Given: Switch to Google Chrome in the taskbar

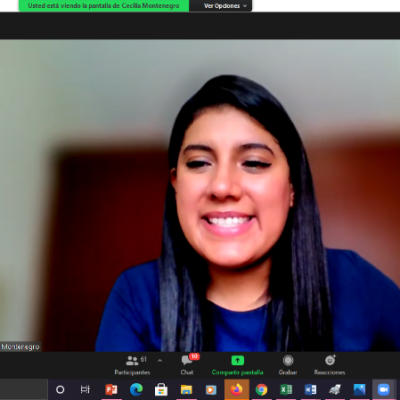Looking at the screenshot, I should 261,389.
